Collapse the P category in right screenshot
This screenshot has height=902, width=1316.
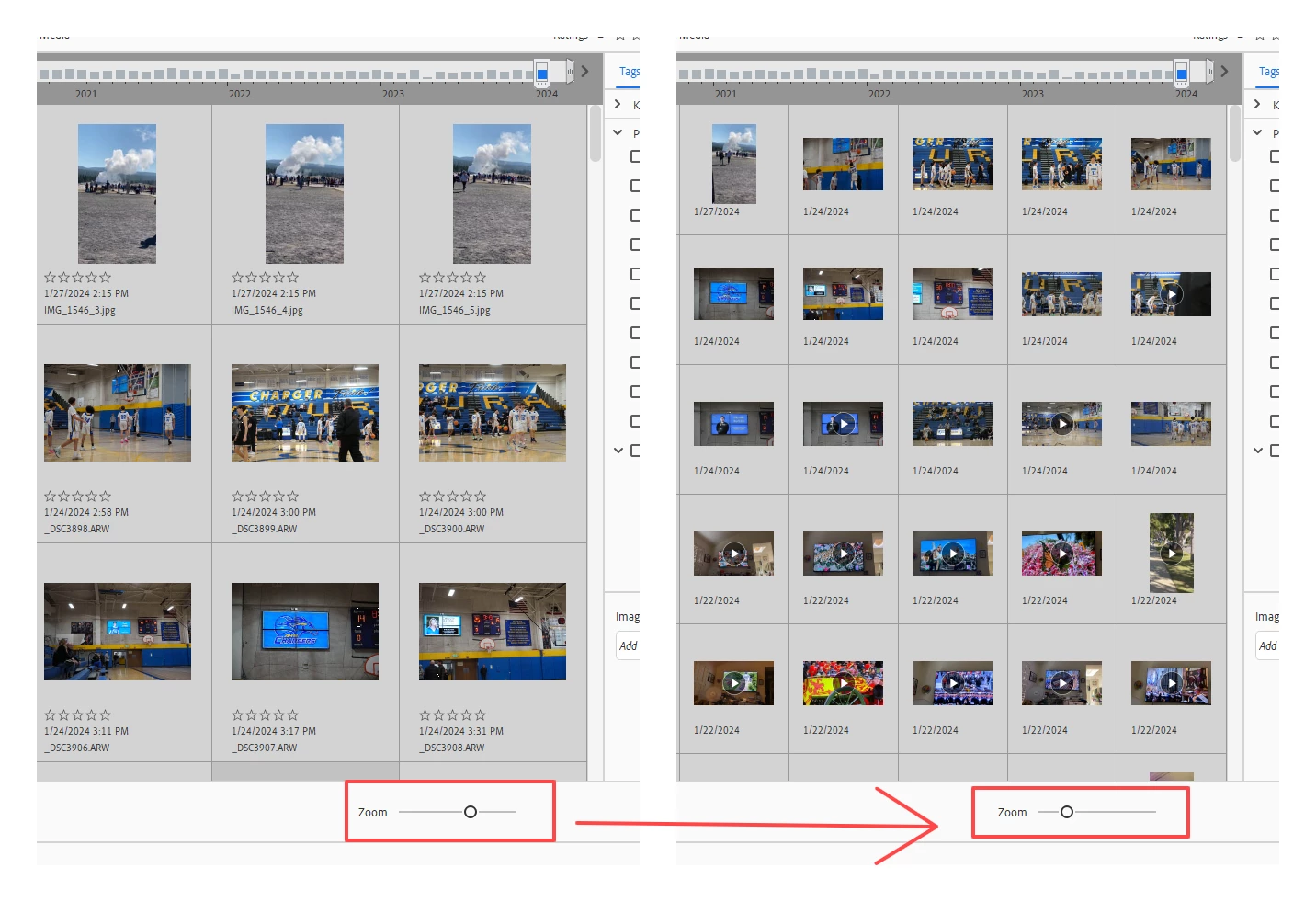point(1257,132)
